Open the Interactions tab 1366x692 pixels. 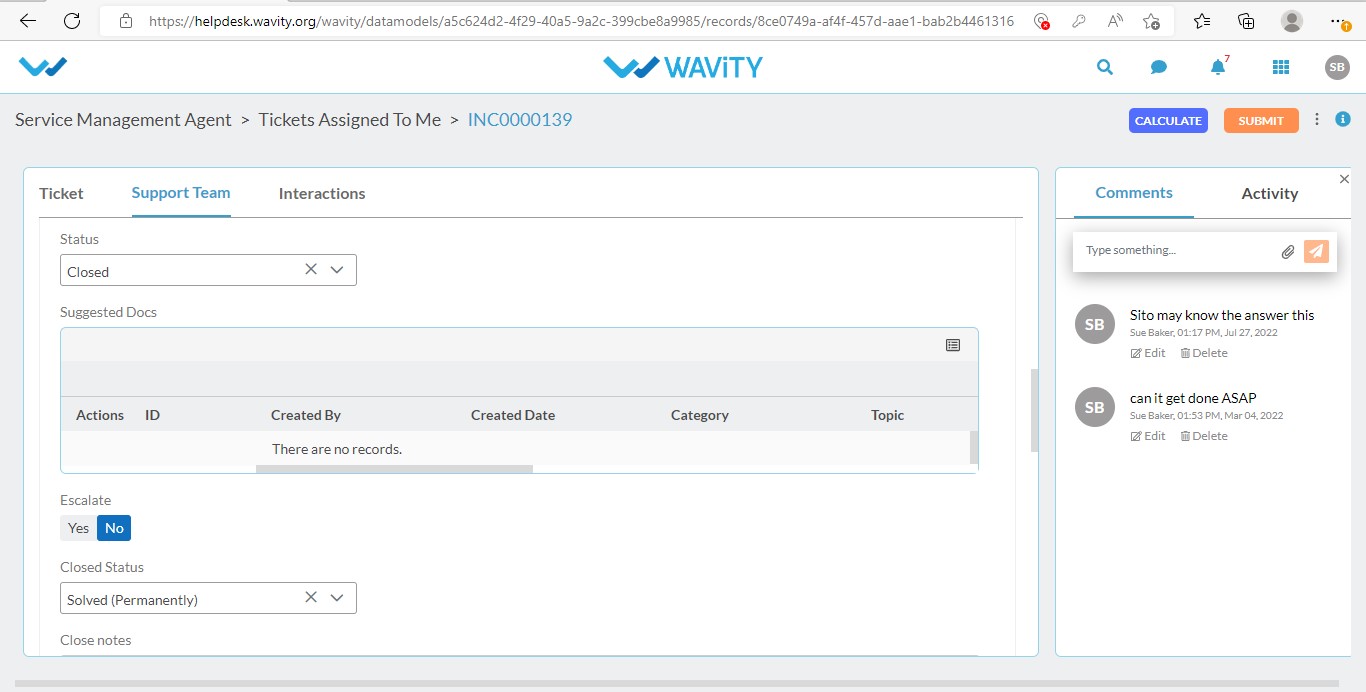(322, 193)
